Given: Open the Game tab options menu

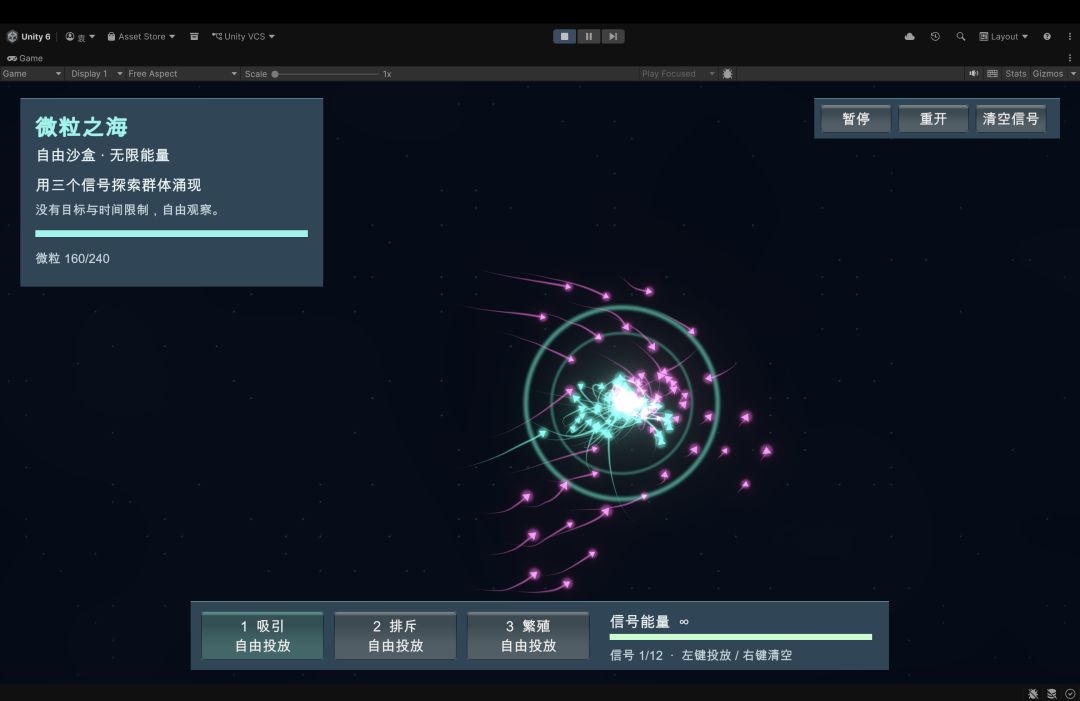Looking at the screenshot, I should [x=1070, y=58].
